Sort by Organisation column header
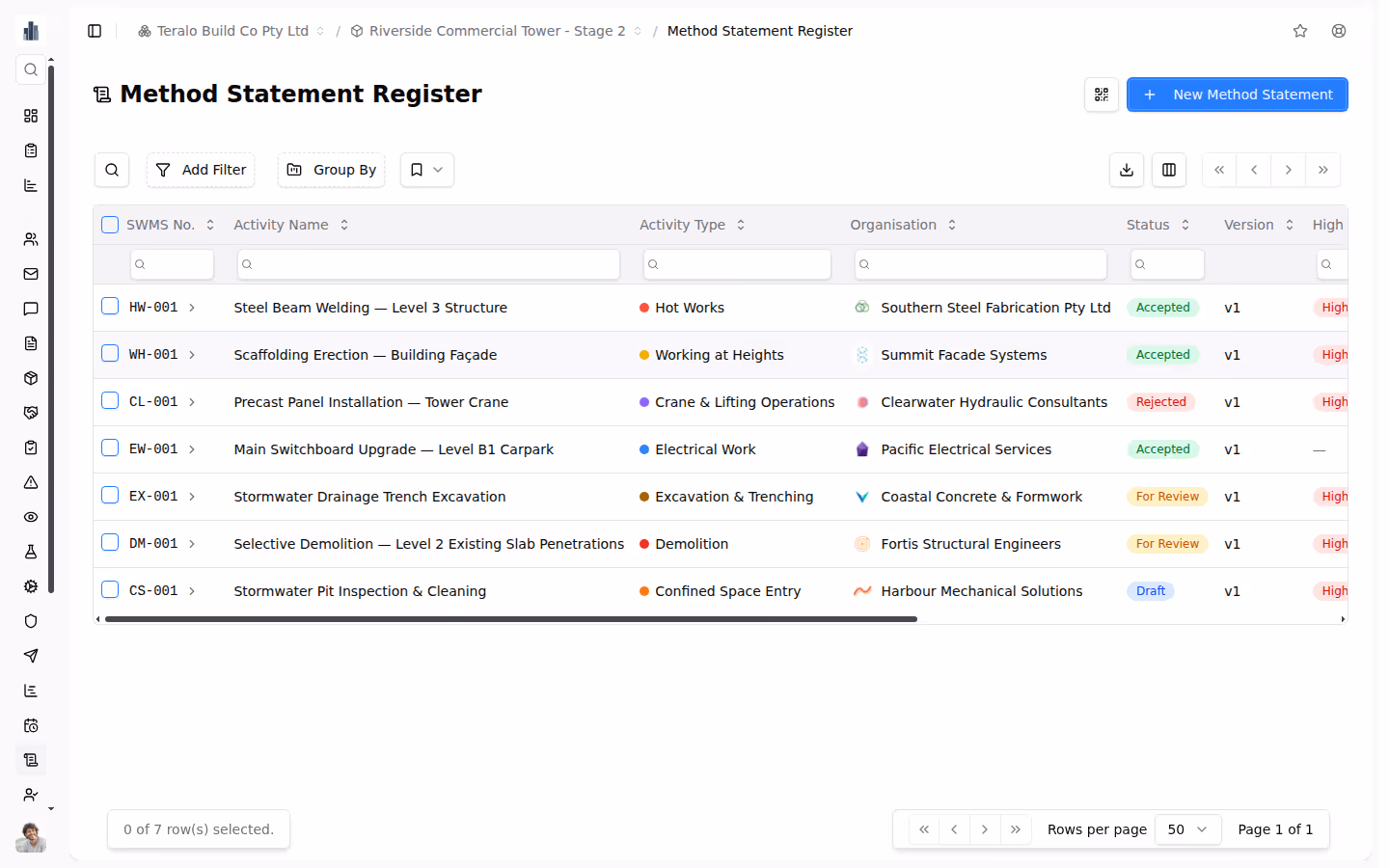This screenshot has width=1389, height=868. pyautogui.click(x=904, y=225)
